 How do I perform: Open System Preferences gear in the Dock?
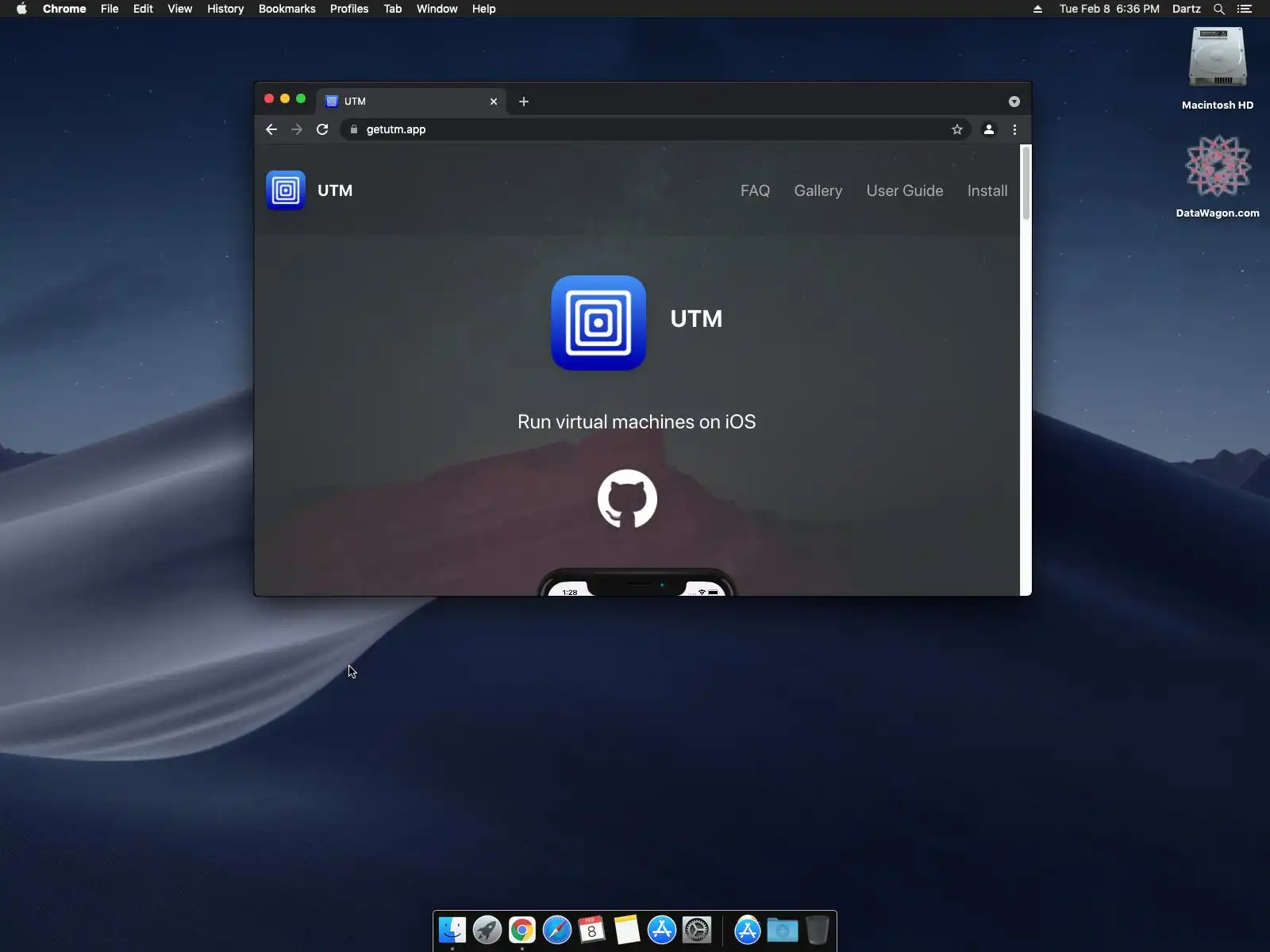coord(697,930)
